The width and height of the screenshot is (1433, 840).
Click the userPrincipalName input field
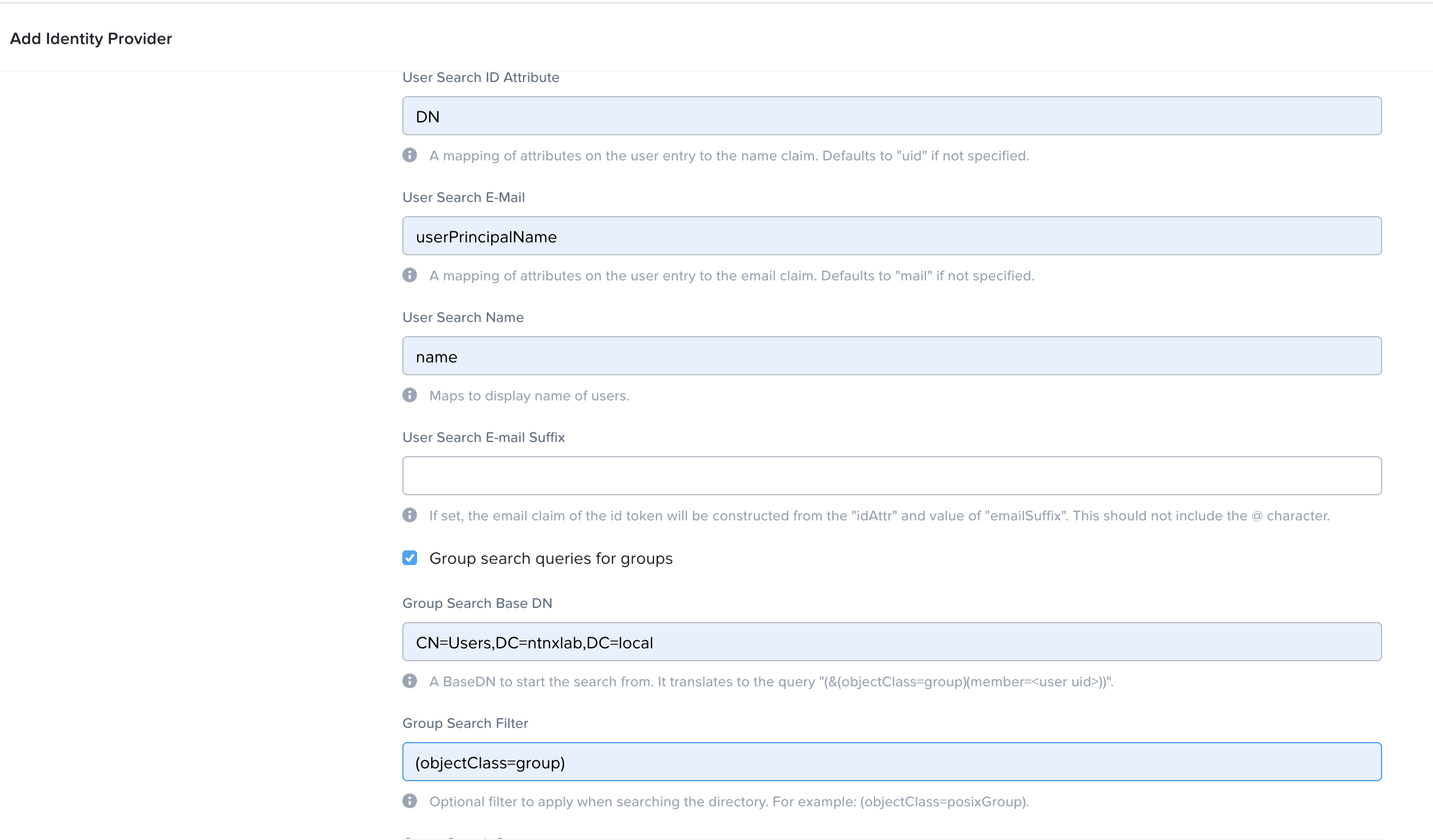pyautogui.click(x=891, y=236)
